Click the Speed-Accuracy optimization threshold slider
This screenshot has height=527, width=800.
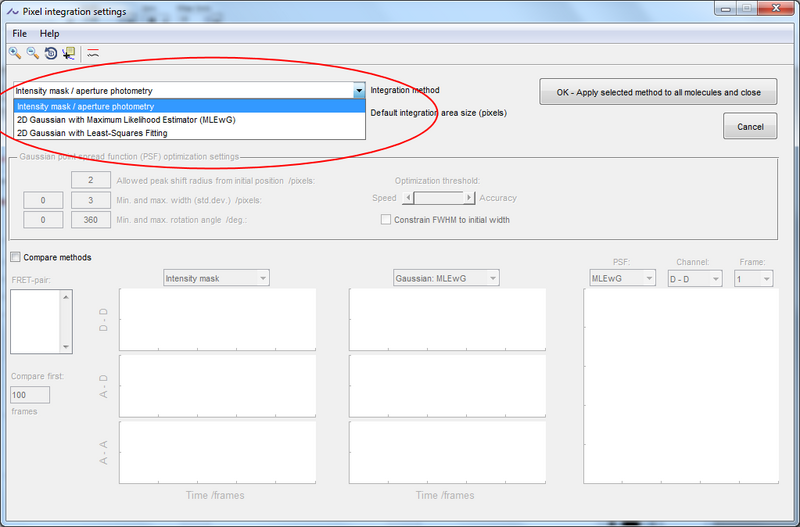coord(439,198)
